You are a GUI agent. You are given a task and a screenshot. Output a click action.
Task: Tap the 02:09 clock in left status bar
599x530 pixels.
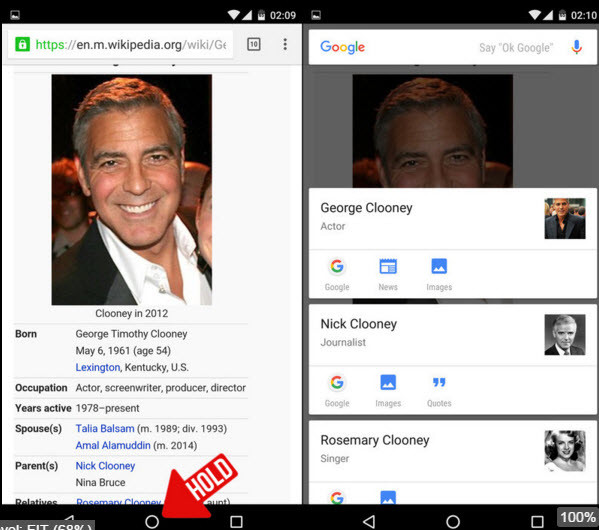tap(283, 15)
